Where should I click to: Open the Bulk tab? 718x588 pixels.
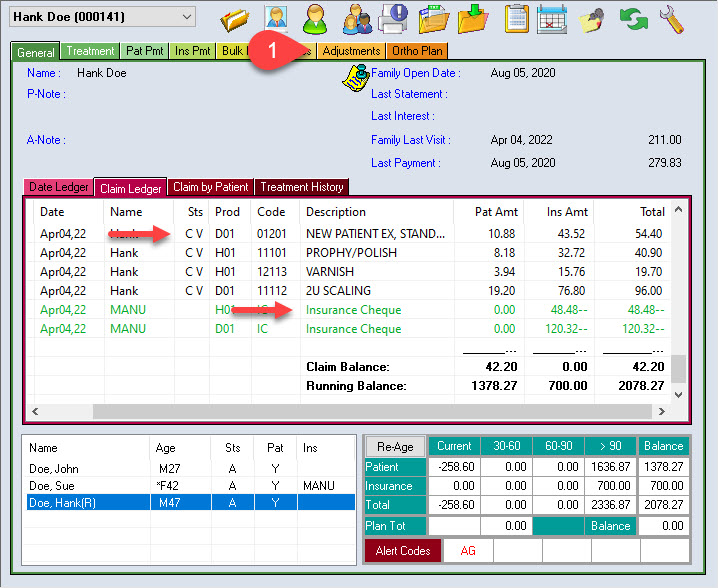234,51
